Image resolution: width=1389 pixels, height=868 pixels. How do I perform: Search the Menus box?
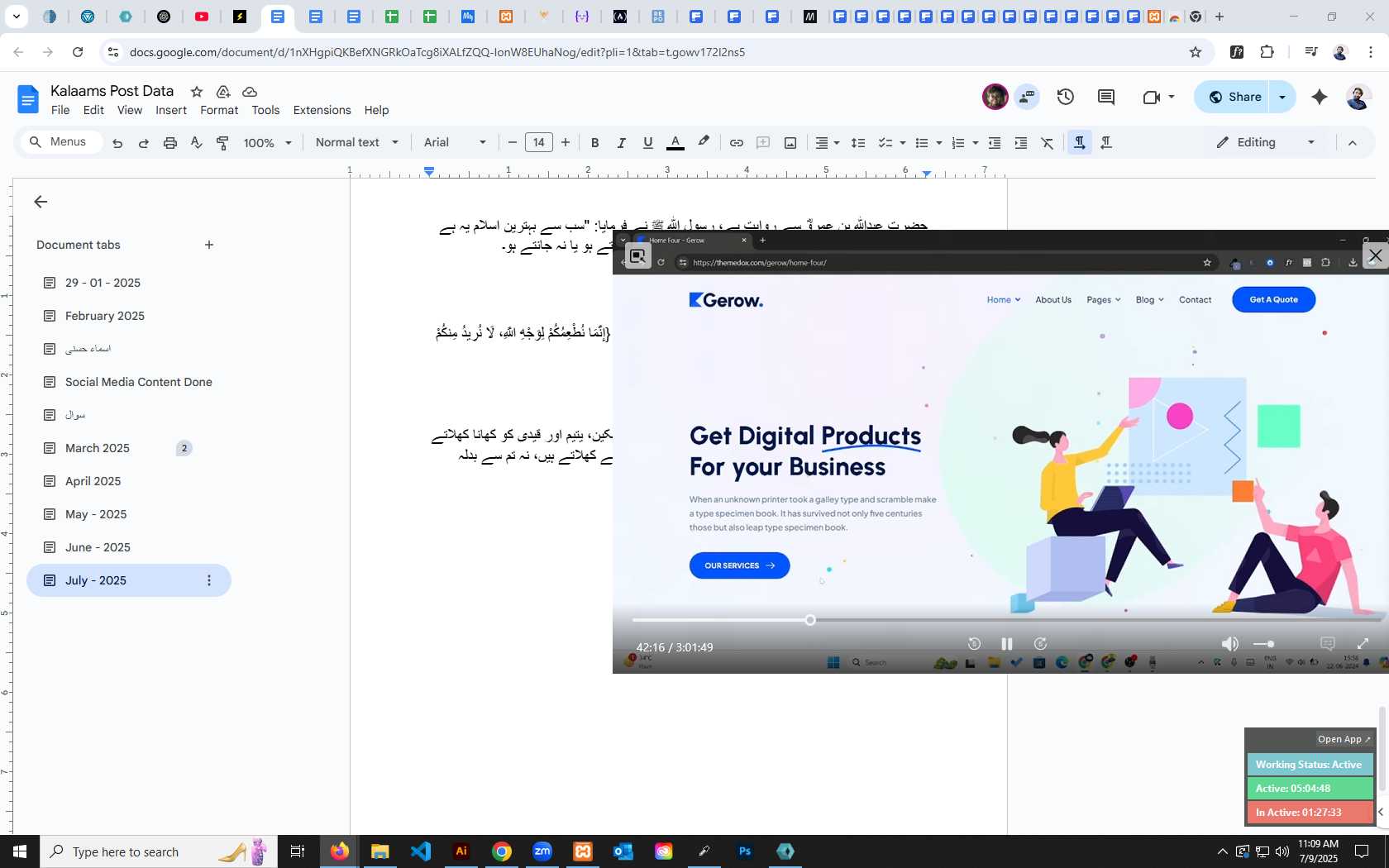[60, 142]
